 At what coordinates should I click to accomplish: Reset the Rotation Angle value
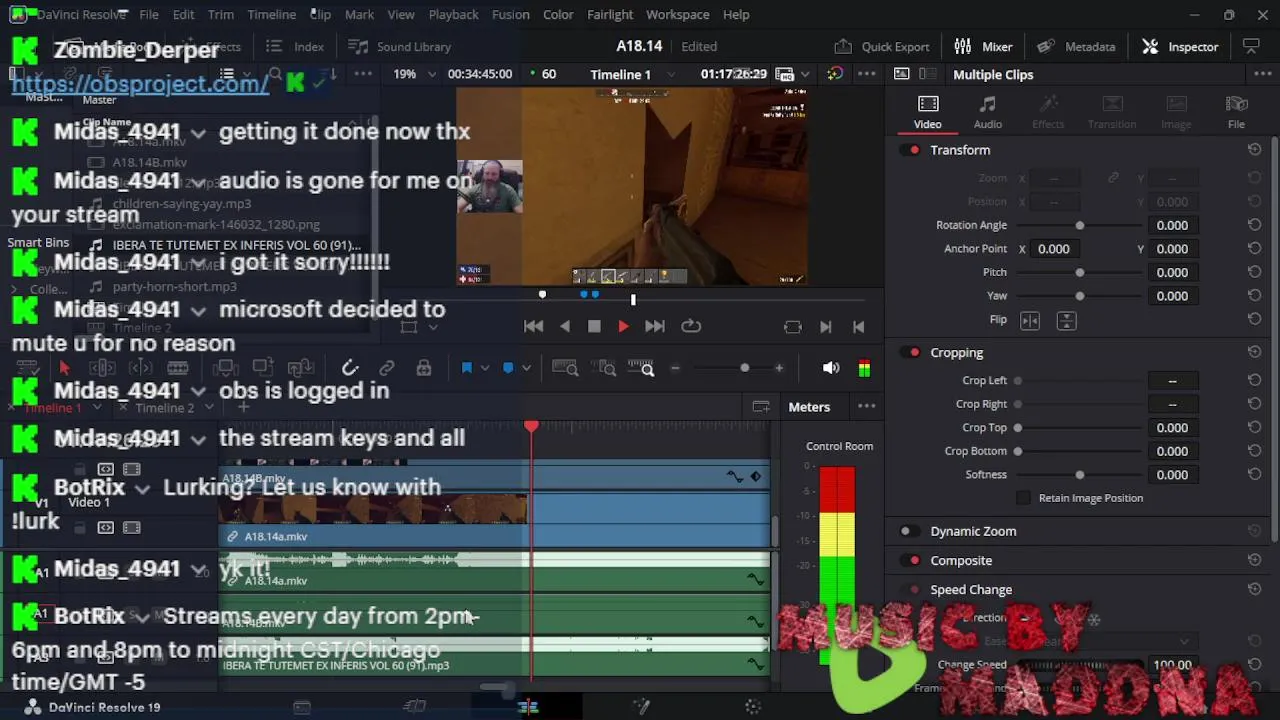click(1254, 226)
